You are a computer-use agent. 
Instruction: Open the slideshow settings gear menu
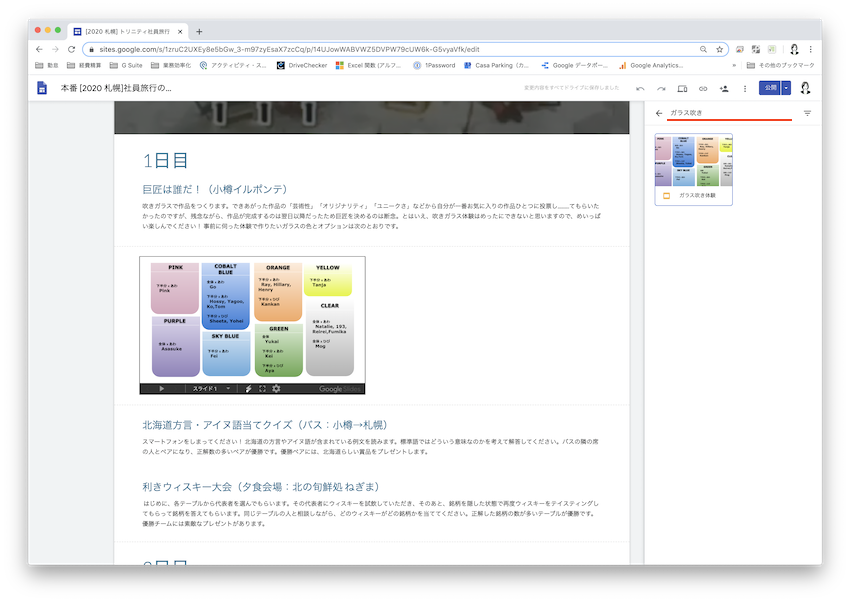pyautogui.click(x=276, y=388)
